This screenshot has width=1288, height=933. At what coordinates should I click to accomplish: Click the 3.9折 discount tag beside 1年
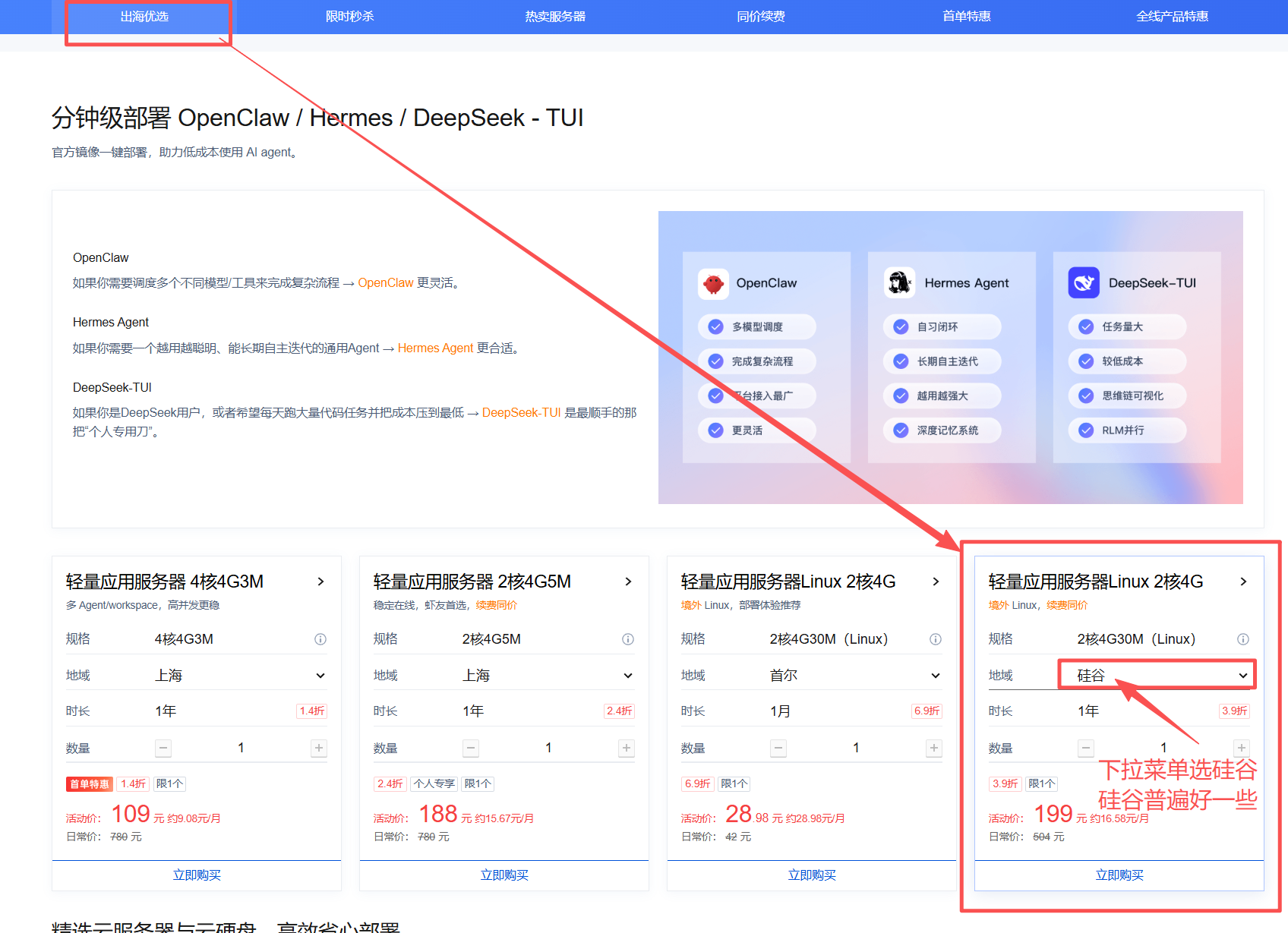coord(1234,711)
